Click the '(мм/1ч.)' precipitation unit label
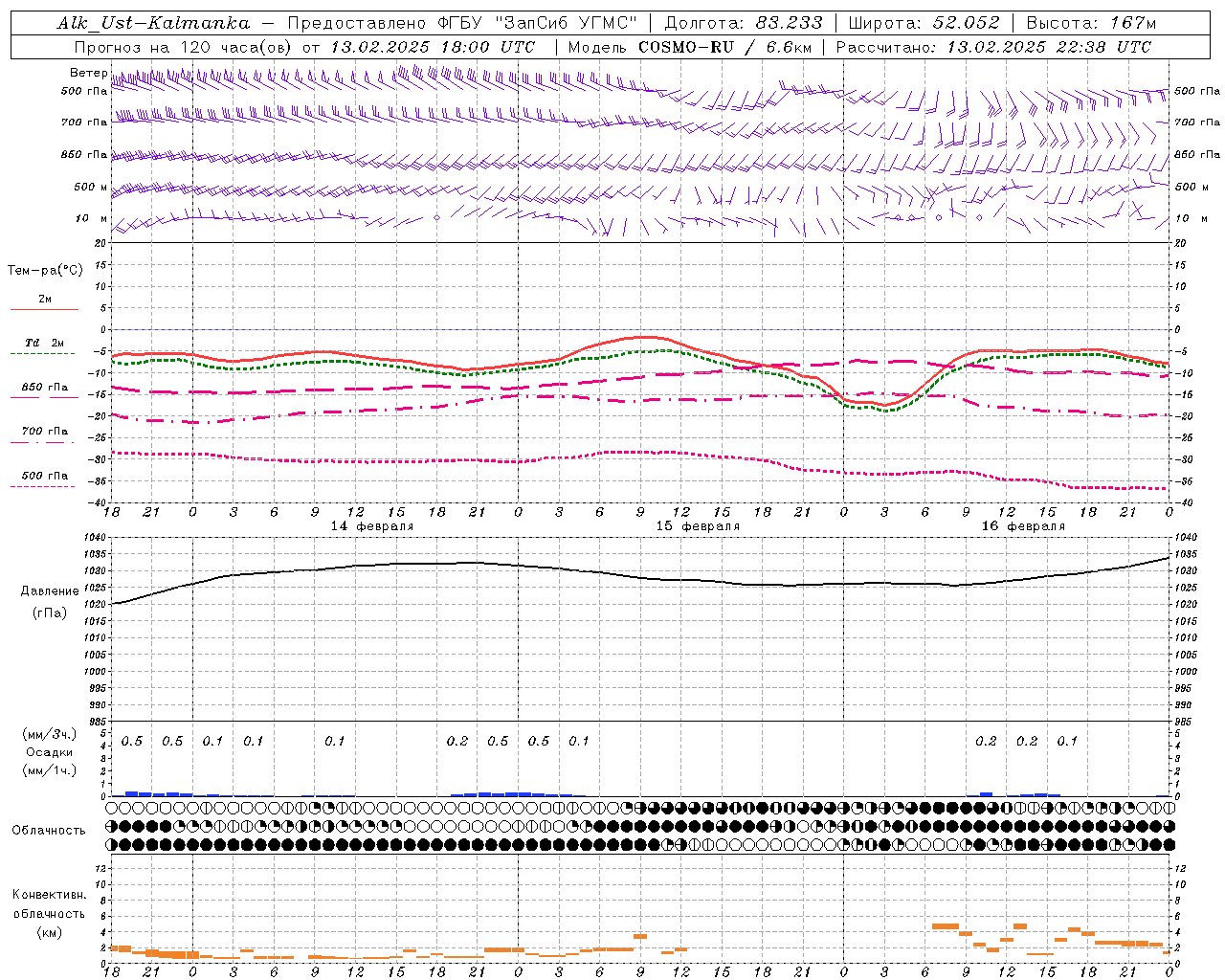 tap(50, 771)
